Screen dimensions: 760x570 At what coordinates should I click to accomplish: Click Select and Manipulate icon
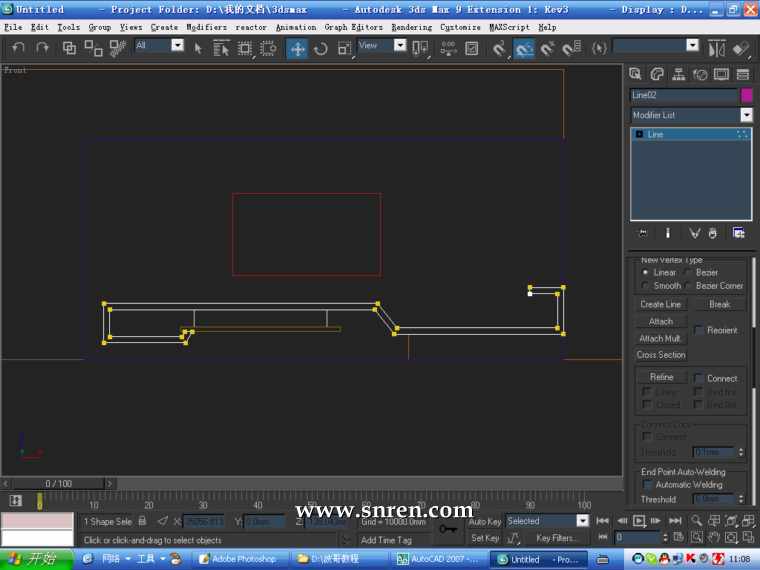(x=449, y=48)
